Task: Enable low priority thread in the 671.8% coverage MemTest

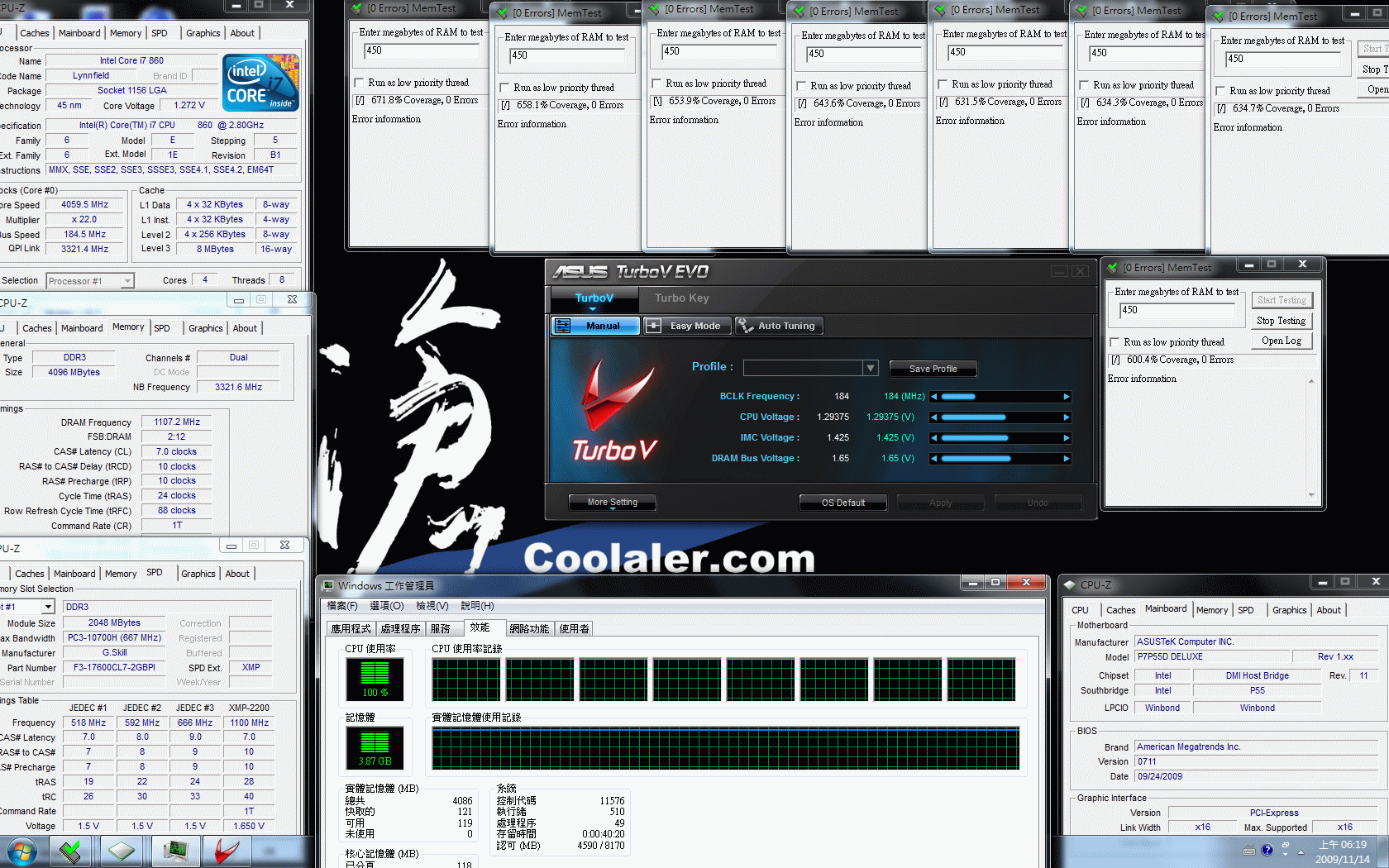Action: tap(359, 83)
